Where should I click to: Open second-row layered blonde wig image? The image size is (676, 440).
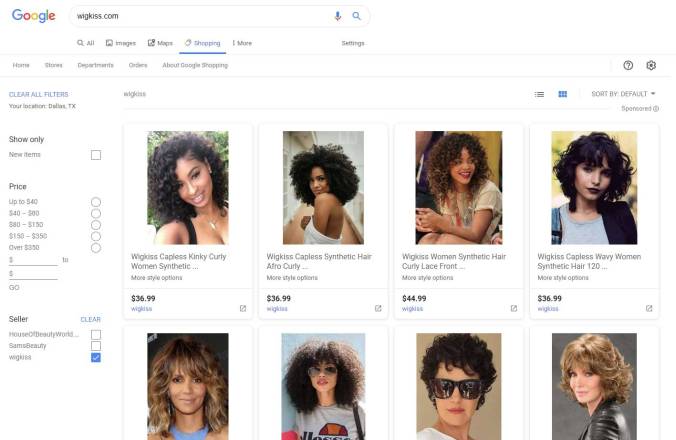point(594,386)
